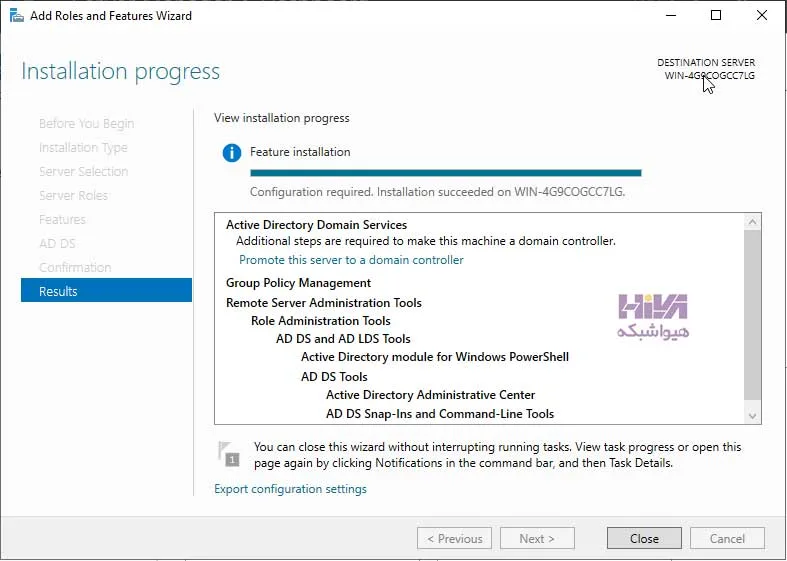This screenshot has width=787, height=561.
Task: Click Role Administration Tools entry
Action: click(321, 321)
